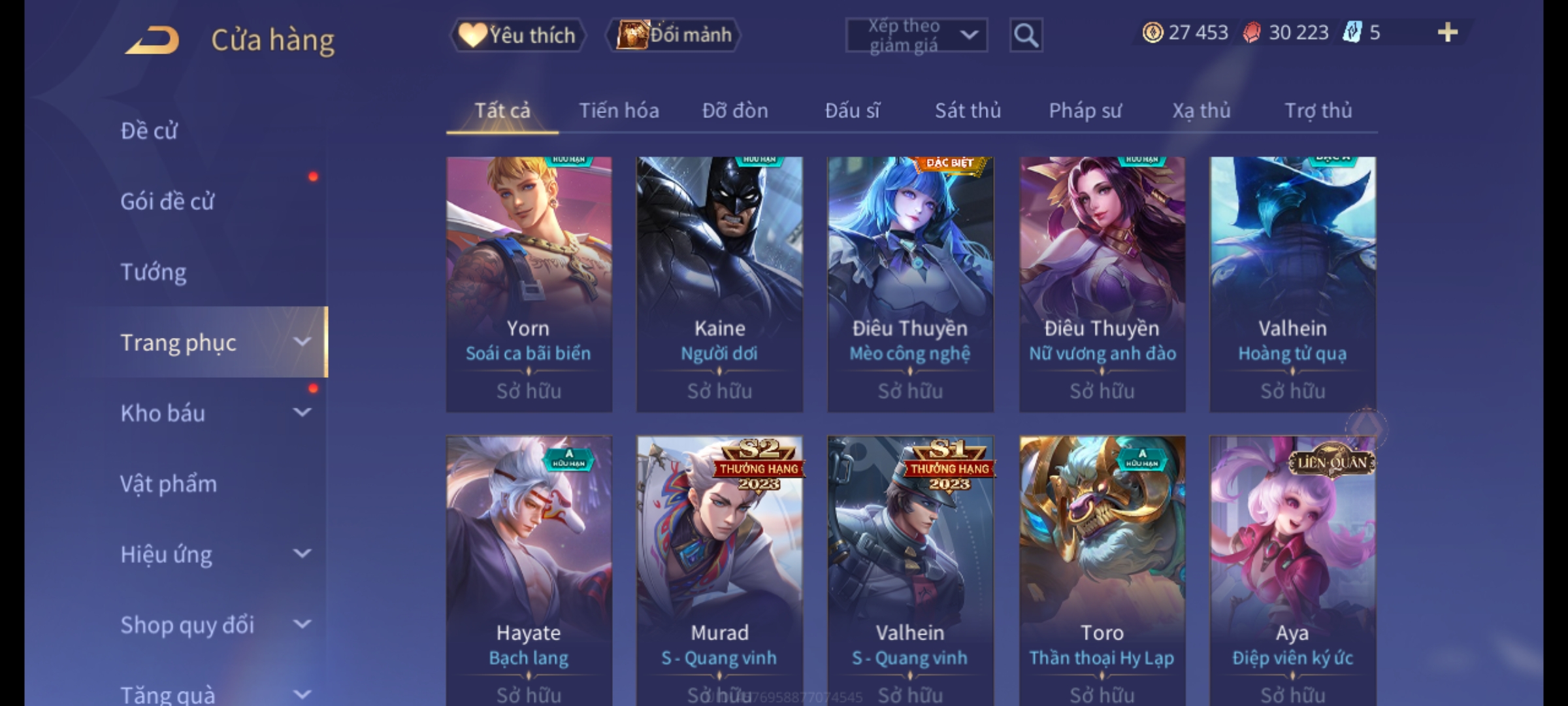Tap the blue voucher currency icon
Viewport: 1568px width, 706px height.
pos(1352,32)
